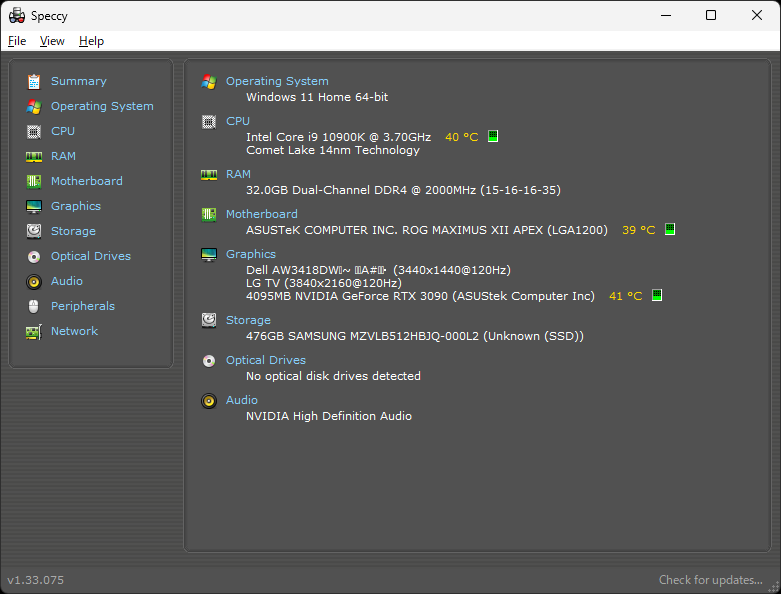Click the Graphics monitor icon in summary panel
The width and height of the screenshot is (781, 594).
(x=209, y=255)
